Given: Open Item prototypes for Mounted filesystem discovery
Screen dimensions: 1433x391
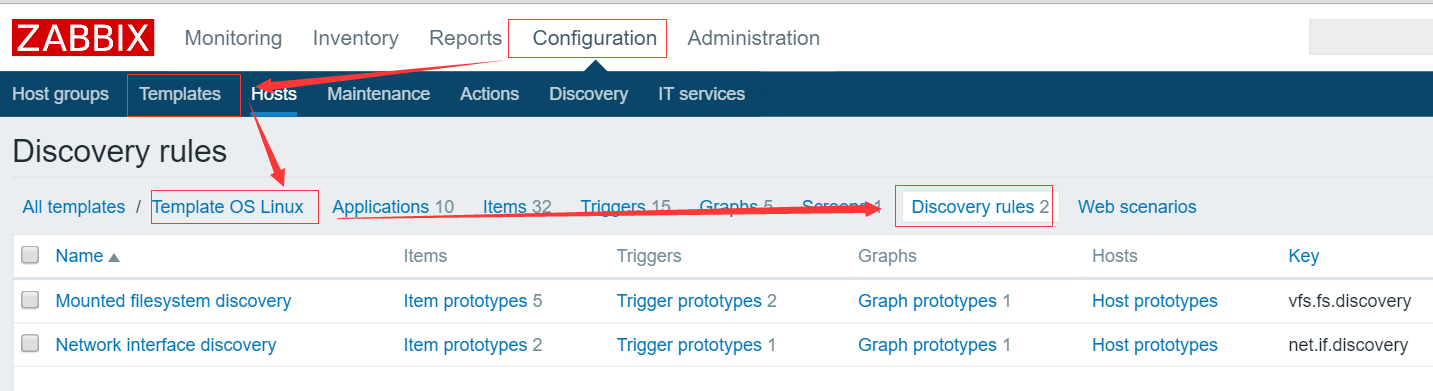Looking at the screenshot, I should click(465, 301).
